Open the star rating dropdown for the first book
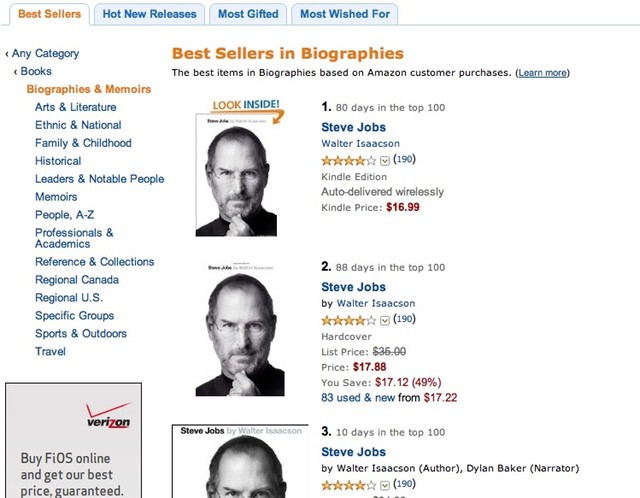Viewport: 640px width, 498px height. [x=385, y=160]
